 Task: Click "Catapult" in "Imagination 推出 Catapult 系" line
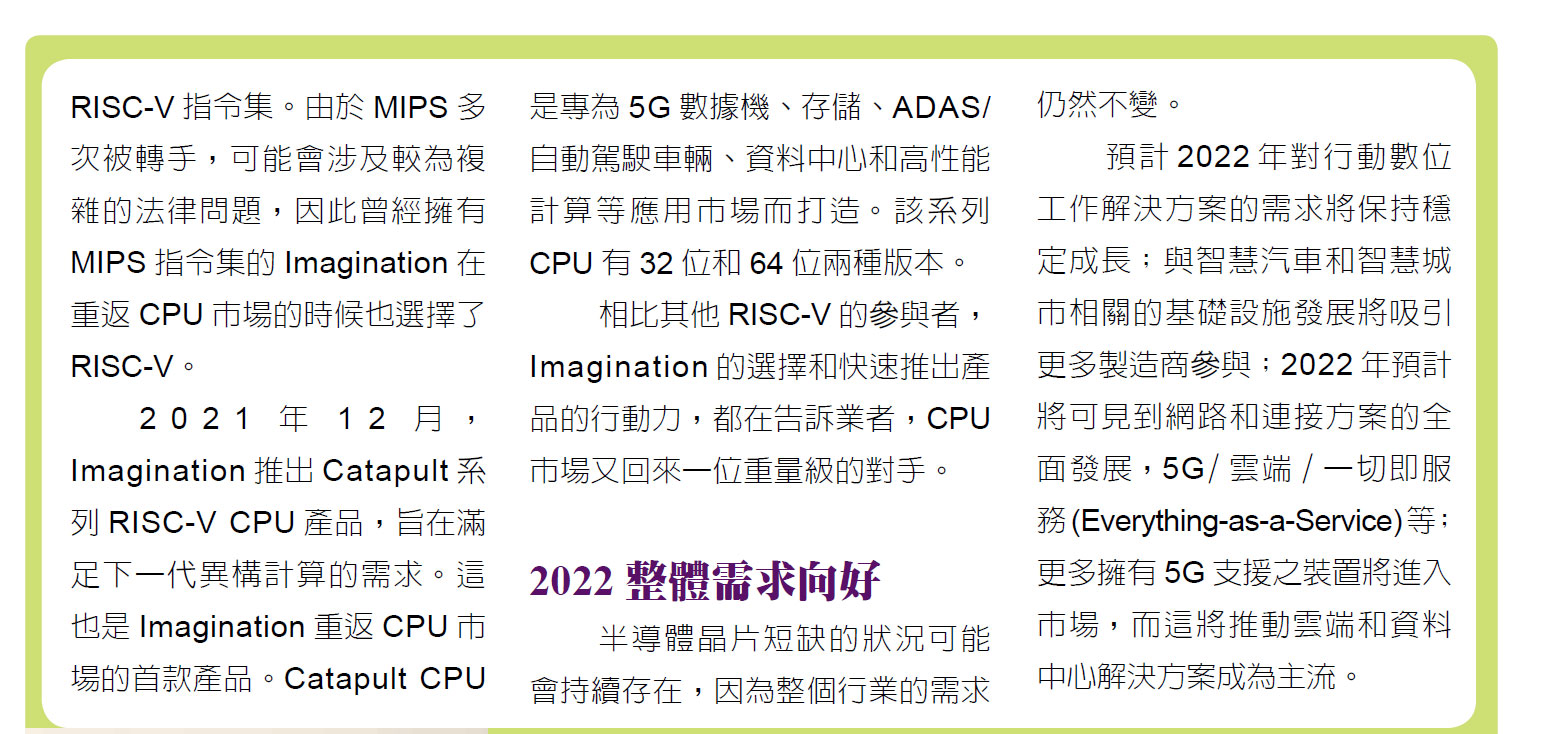pyautogui.click(x=385, y=471)
